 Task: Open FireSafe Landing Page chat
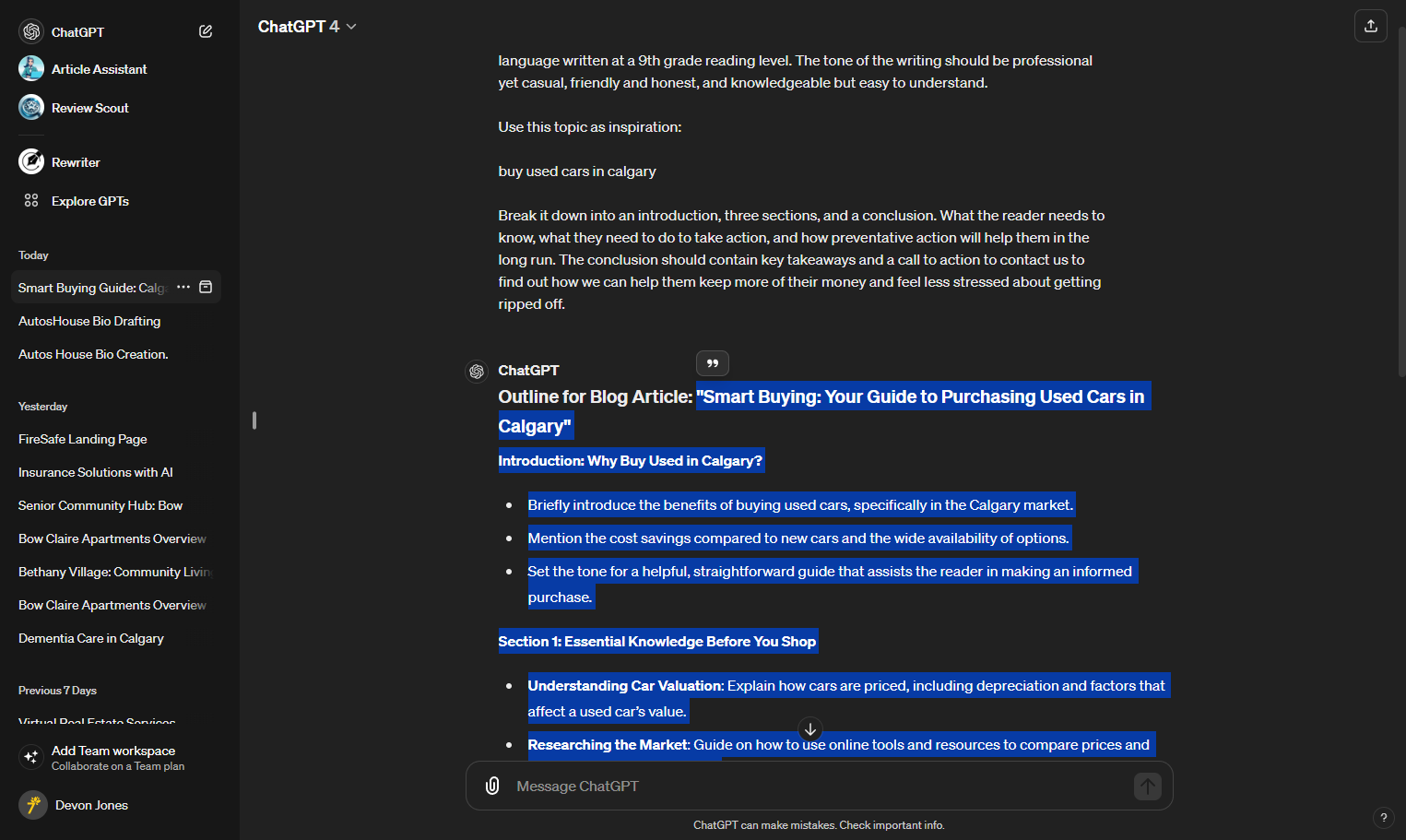click(83, 439)
